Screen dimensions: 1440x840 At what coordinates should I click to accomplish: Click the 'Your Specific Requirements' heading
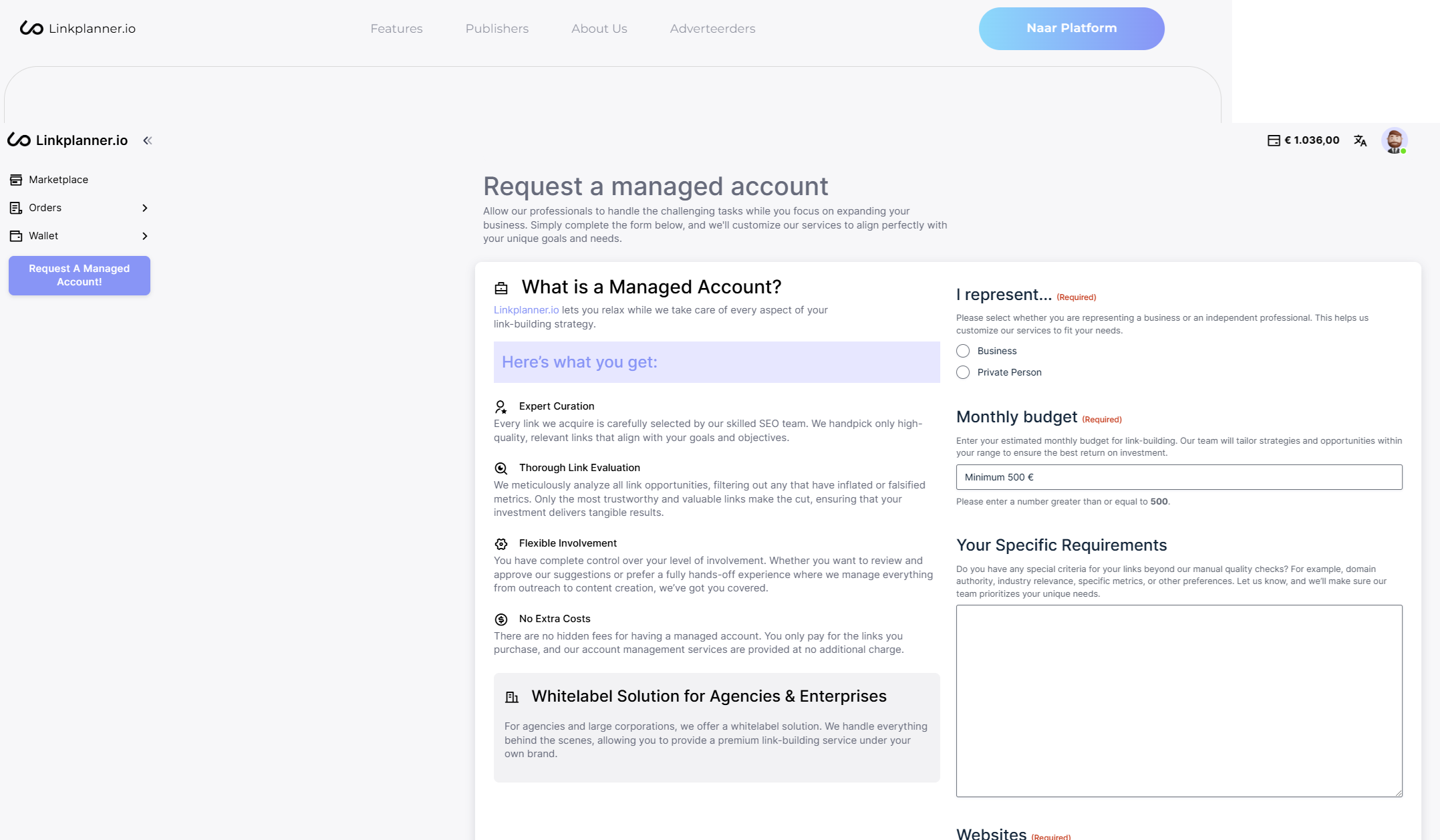tap(1062, 545)
